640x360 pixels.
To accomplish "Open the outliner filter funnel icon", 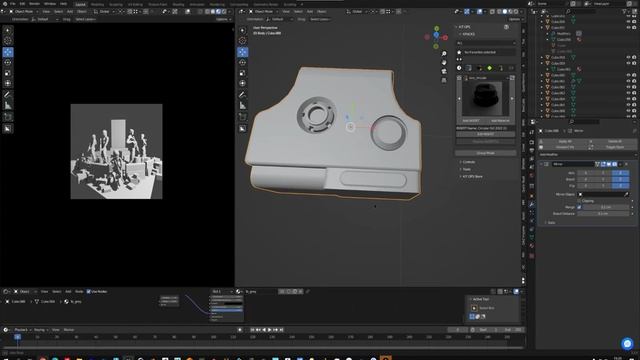I will click(625, 12).
